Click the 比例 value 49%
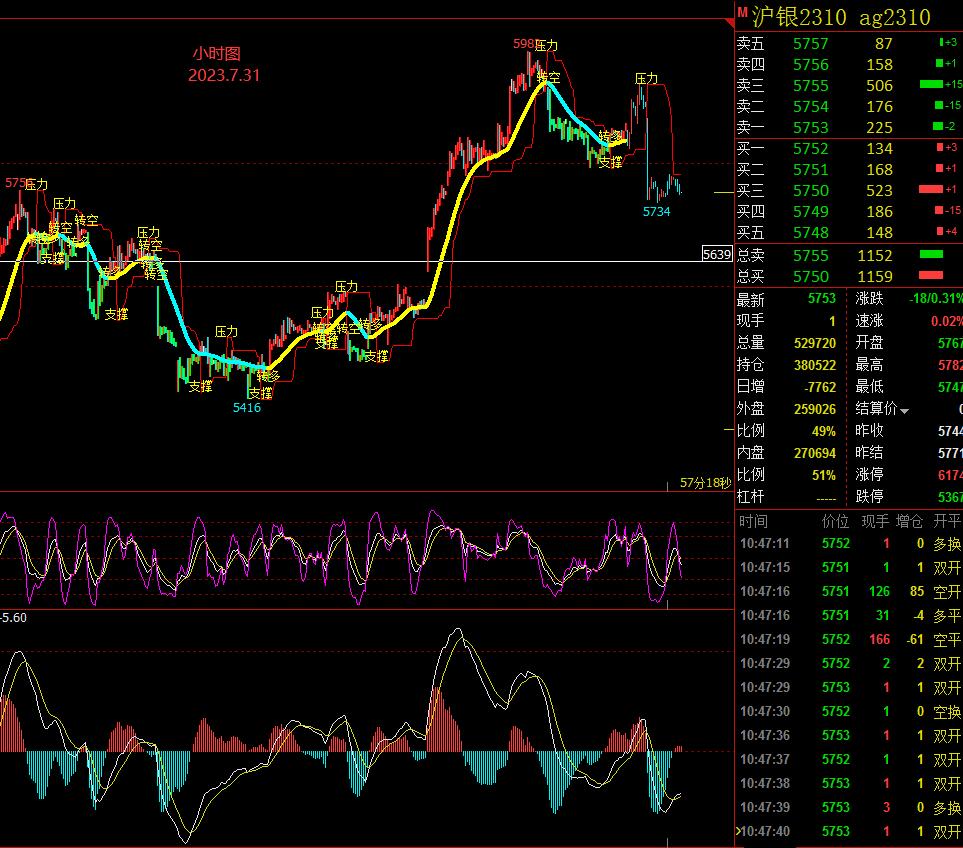963x848 pixels. pos(824,431)
